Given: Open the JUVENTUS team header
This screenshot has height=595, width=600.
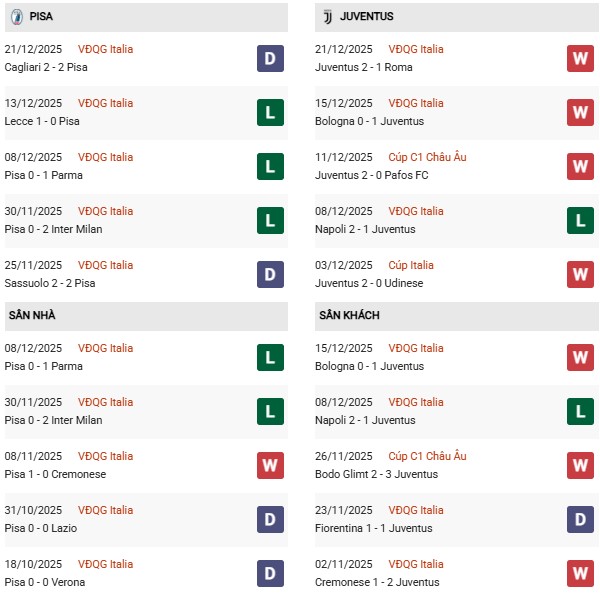Looking at the screenshot, I should 366,17.
